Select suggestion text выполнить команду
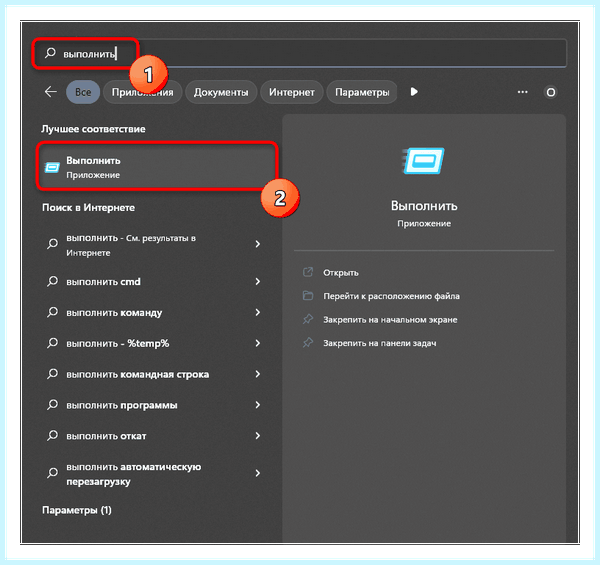The image size is (600, 565). click(x=114, y=313)
